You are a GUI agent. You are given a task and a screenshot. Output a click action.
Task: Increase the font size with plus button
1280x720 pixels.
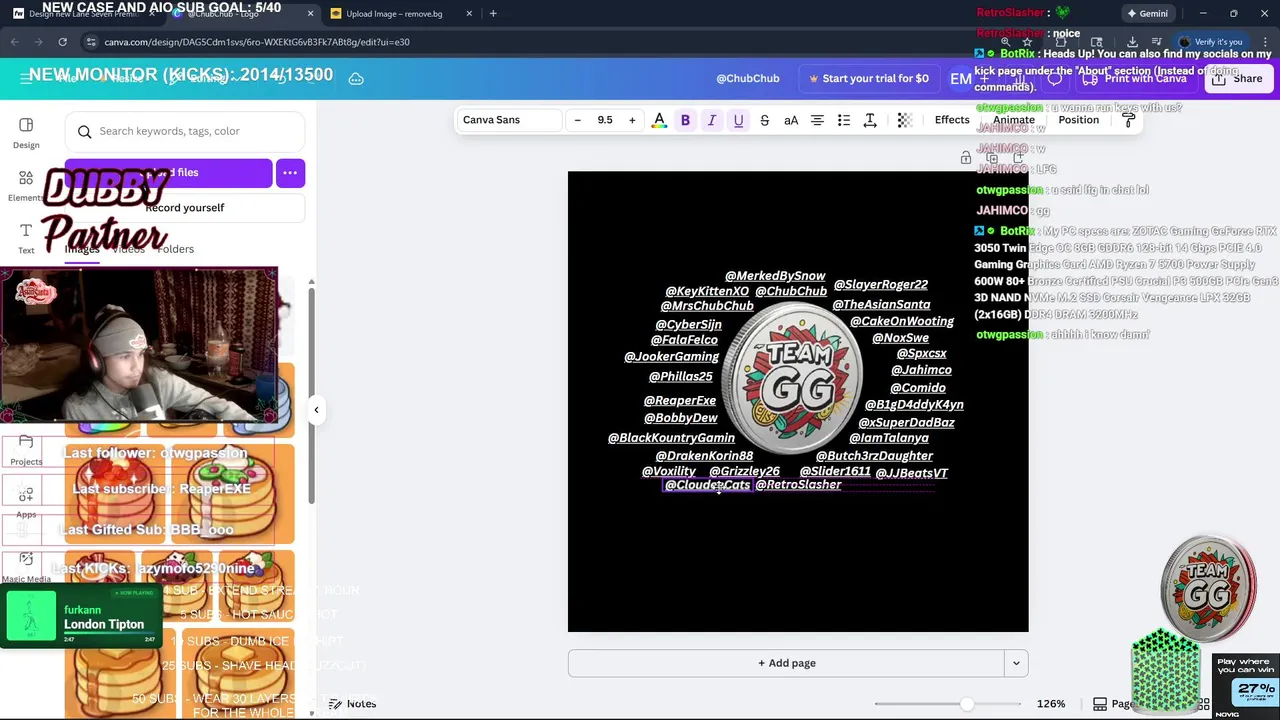pyautogui.click(x=632, y=120)
